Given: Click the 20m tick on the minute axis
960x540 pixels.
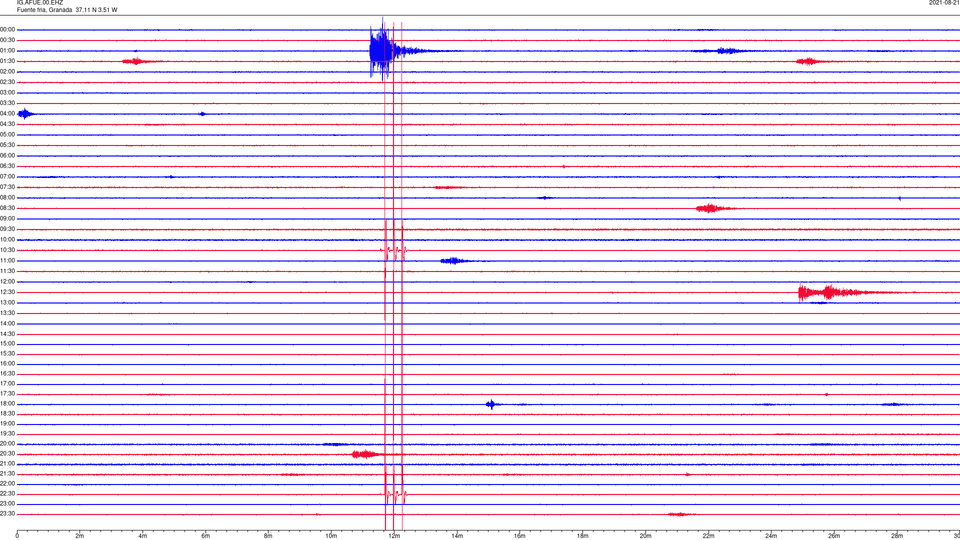Looking at the screenshot, I should [645, 536].
